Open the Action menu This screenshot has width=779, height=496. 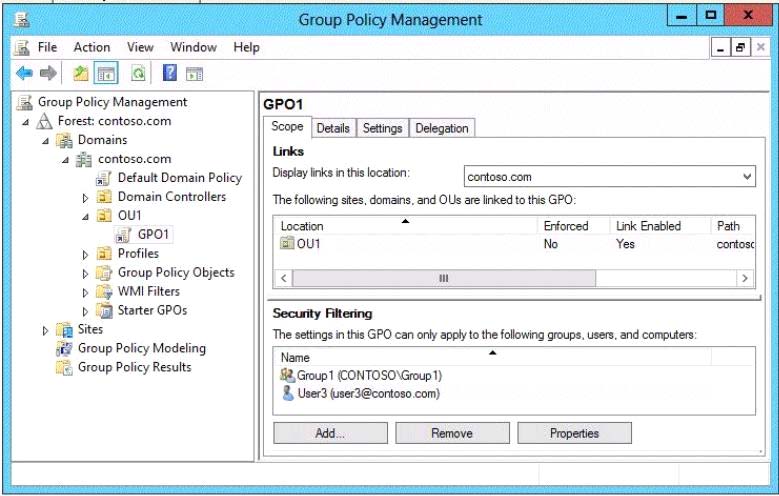(92, 47)
